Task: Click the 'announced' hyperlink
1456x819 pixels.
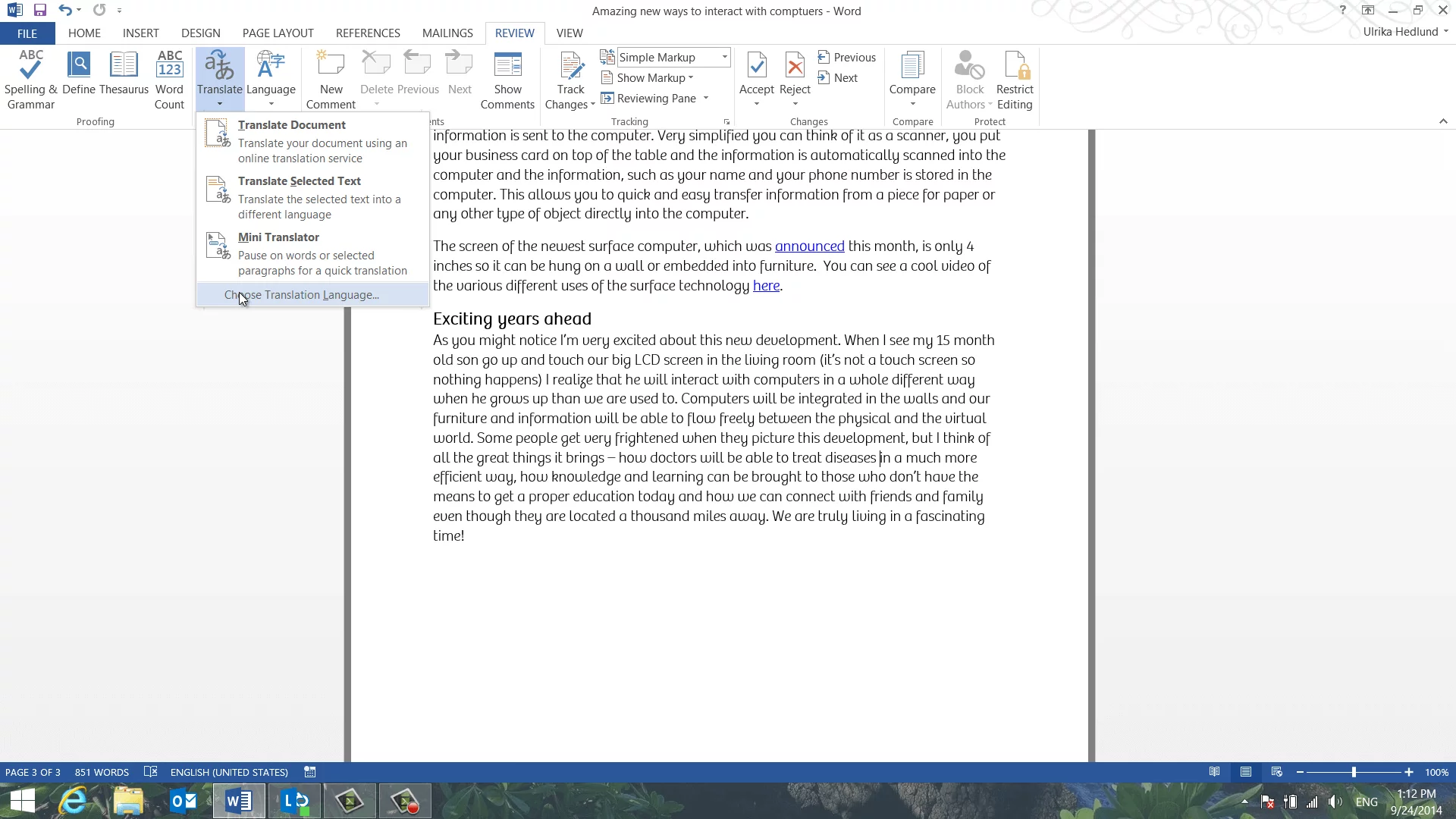Action: pos(809,246)
